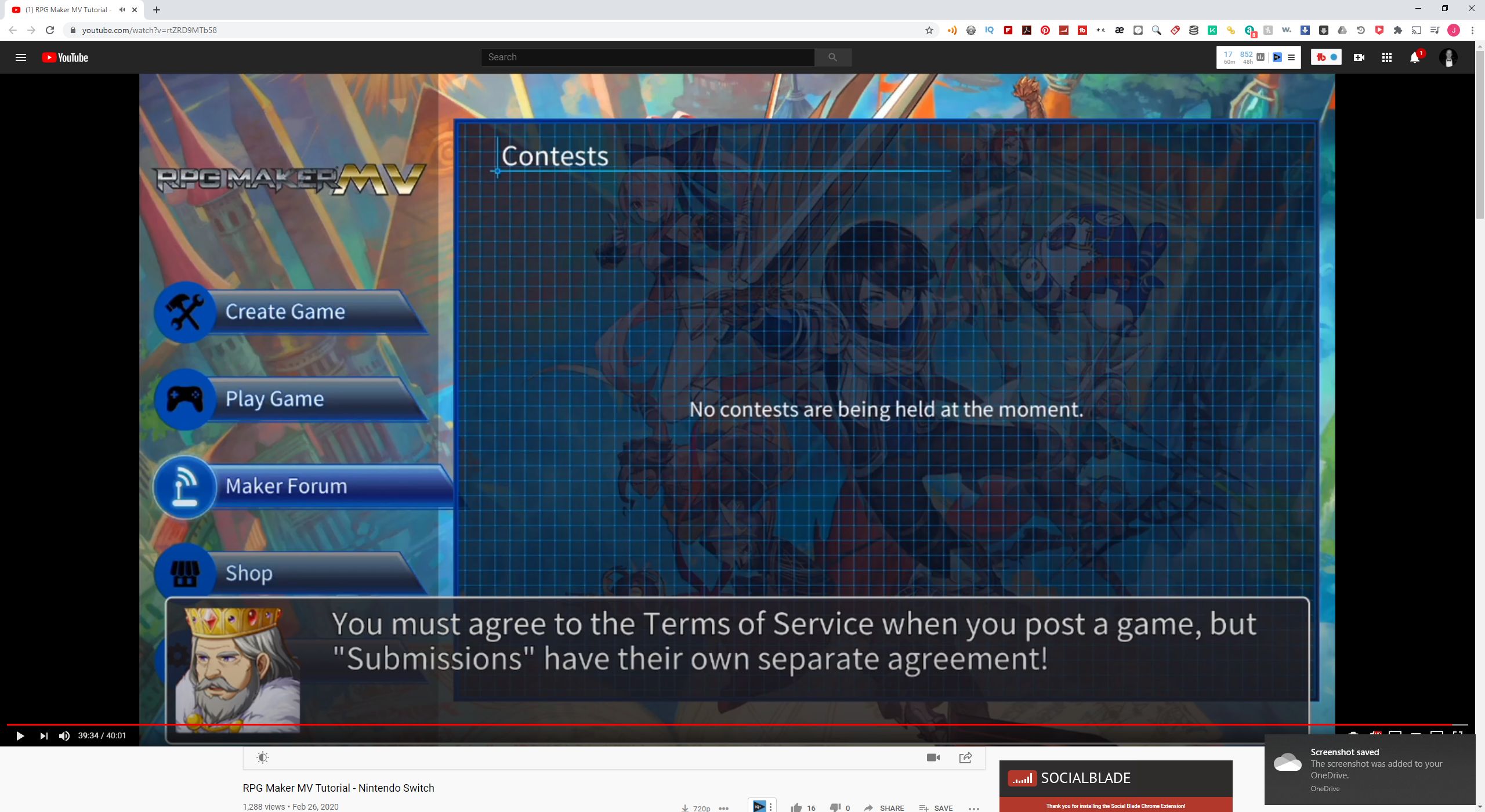Open the options dots next to 720p
This screenshot has height=812, width=1485.
tap(723, 808)
